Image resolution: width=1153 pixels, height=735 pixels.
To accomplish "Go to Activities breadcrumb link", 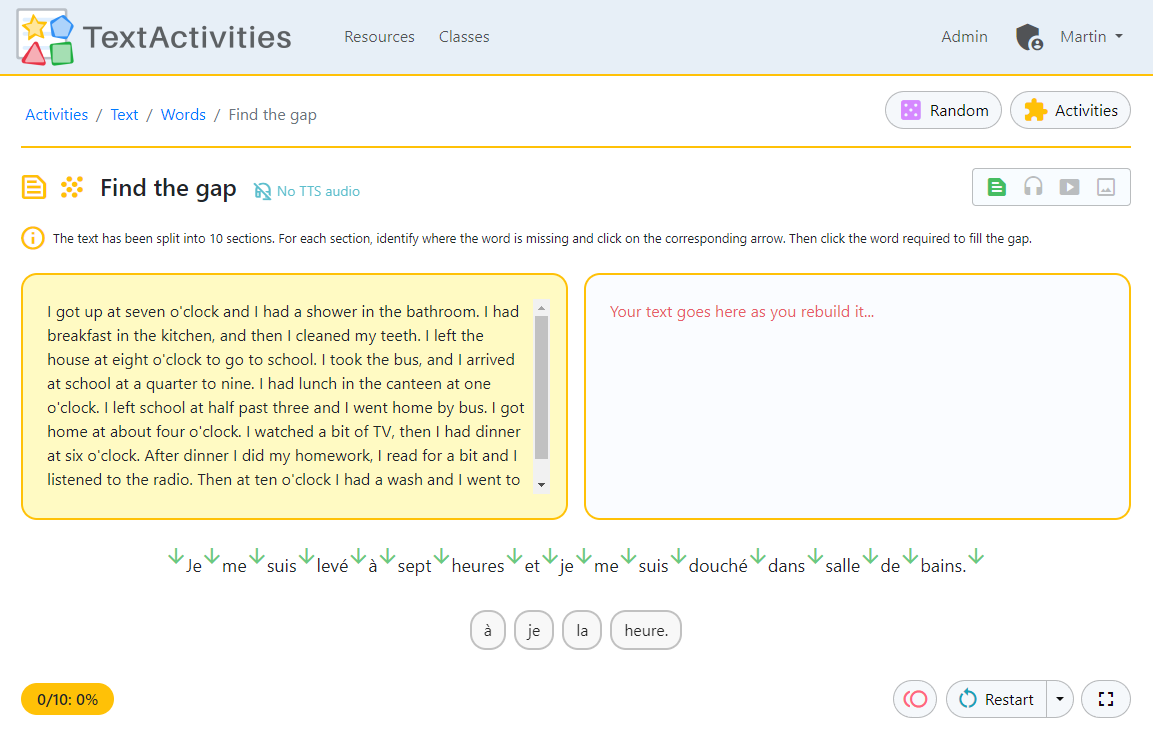I will click(x=57, y=115).
